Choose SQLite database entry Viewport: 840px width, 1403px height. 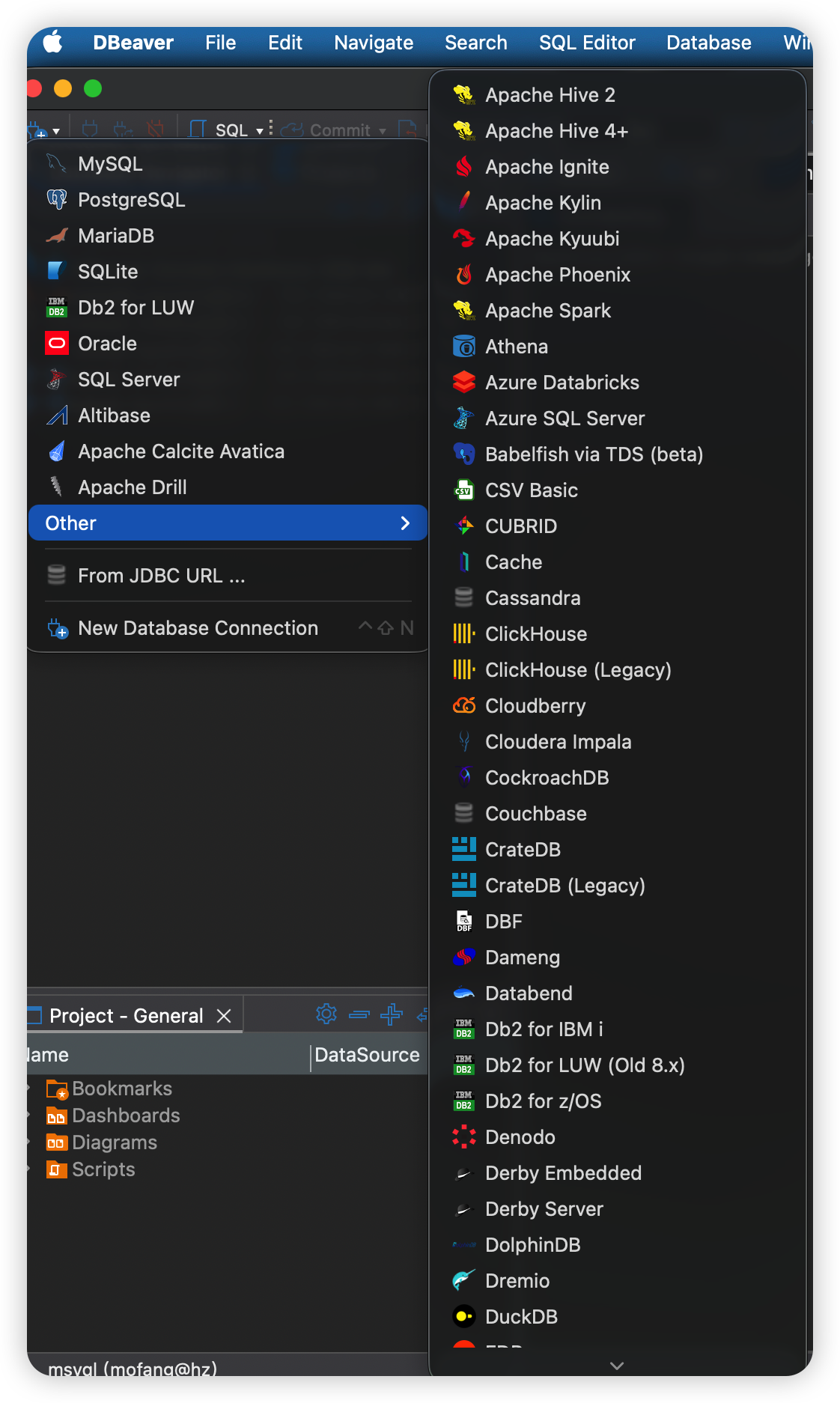click(228, 272)
